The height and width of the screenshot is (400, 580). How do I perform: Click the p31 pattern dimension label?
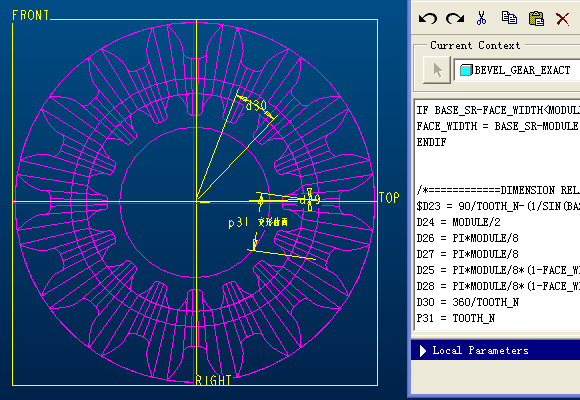click(x=238, y=222)
